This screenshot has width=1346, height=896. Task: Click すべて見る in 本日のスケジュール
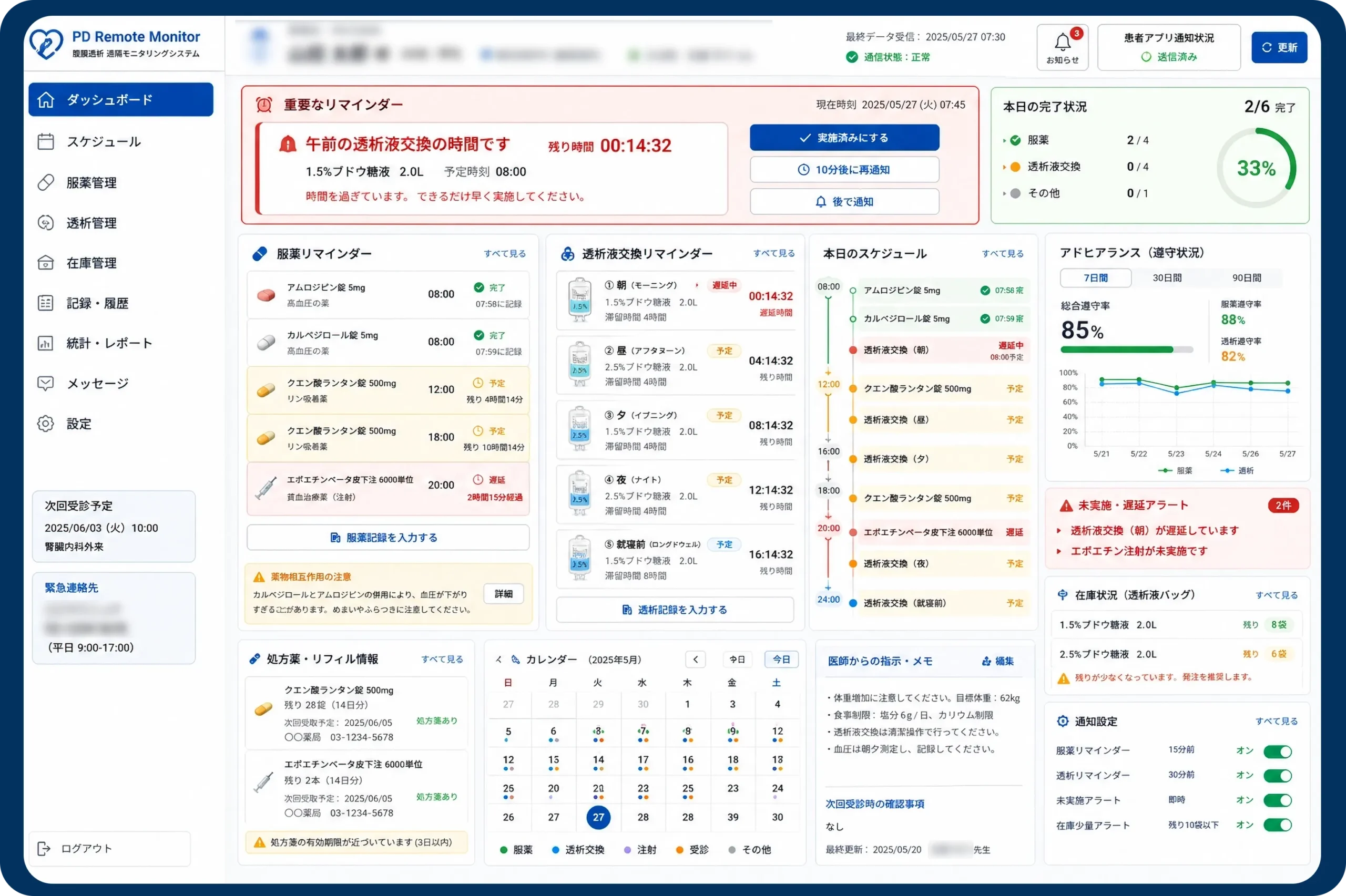pos(1003,254)
